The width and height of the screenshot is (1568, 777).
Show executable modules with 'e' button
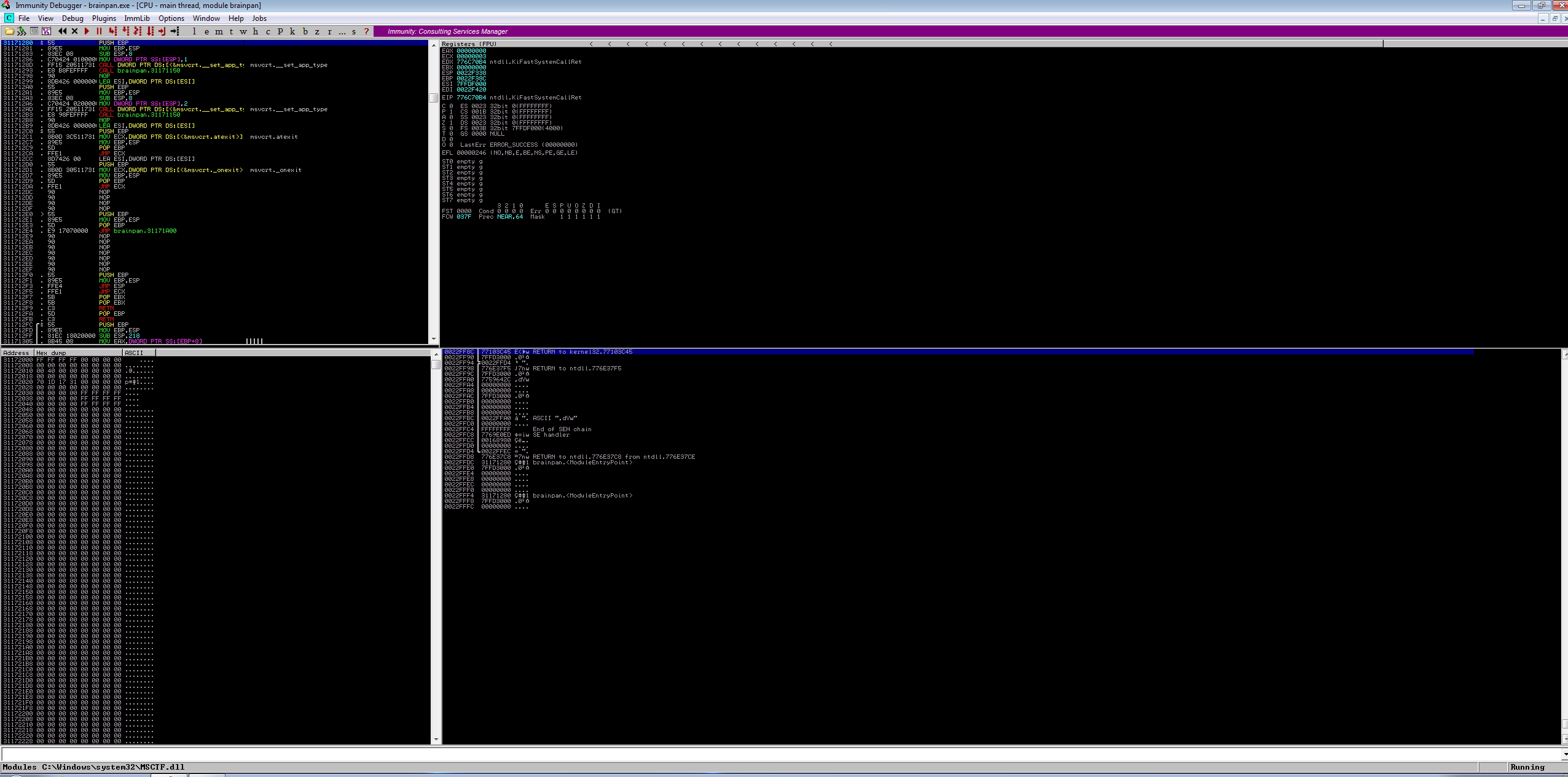click(206, 31)
